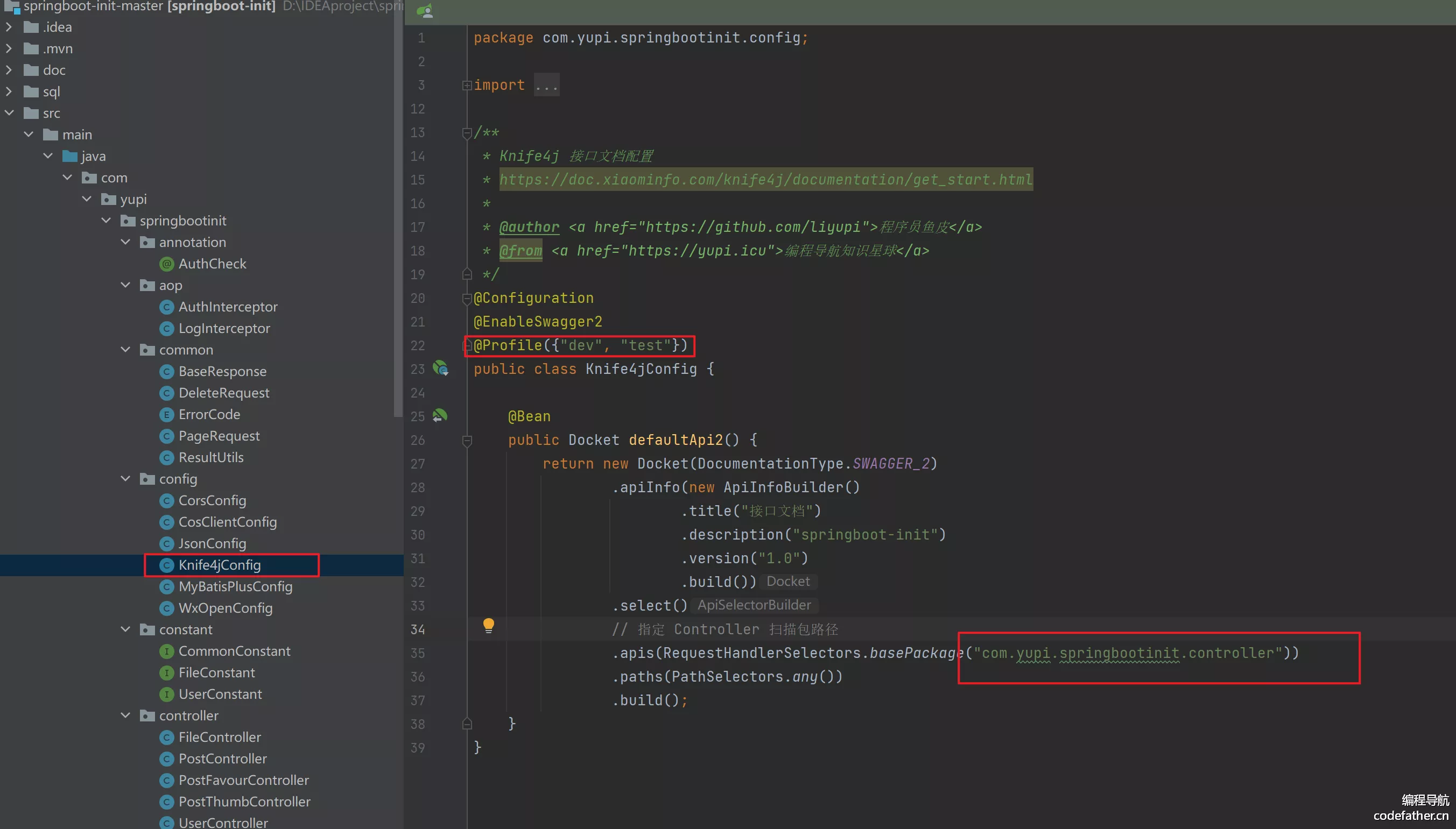Screen dimensions: 1456x829
Task: Collapse the aop package
Action: pos(125,285)
